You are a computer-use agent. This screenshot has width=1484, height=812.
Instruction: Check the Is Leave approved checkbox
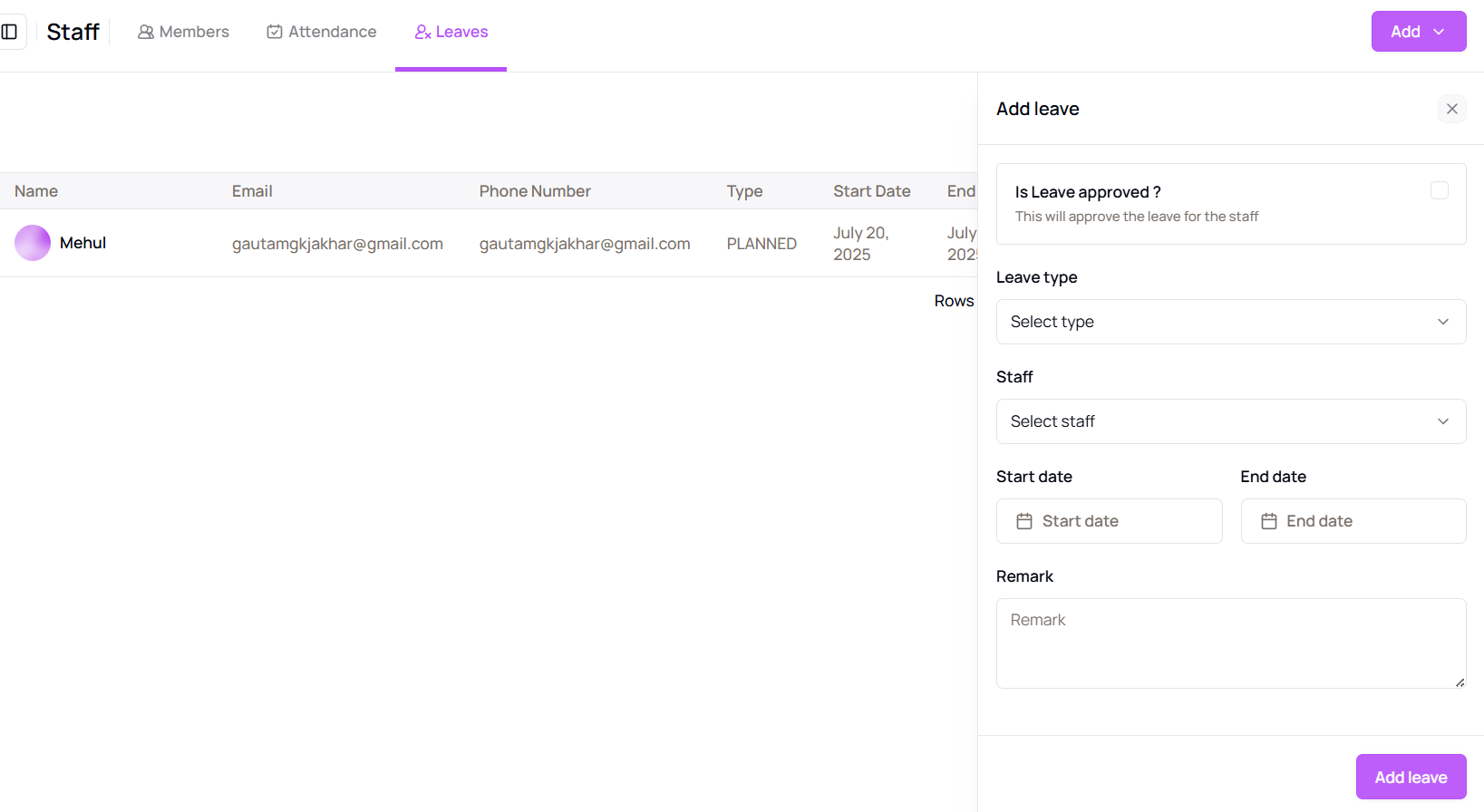point(1439,190)
